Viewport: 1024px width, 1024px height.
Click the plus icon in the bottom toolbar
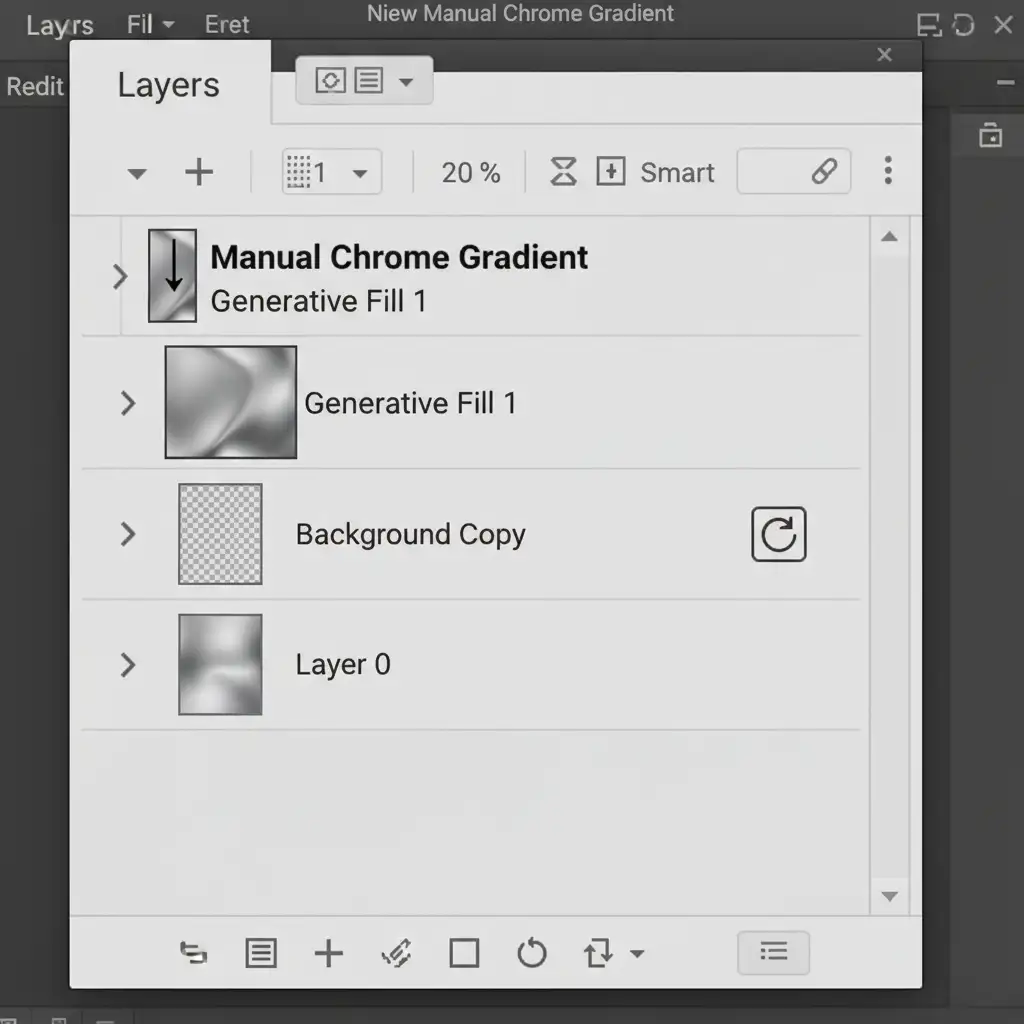coord(328,953)
